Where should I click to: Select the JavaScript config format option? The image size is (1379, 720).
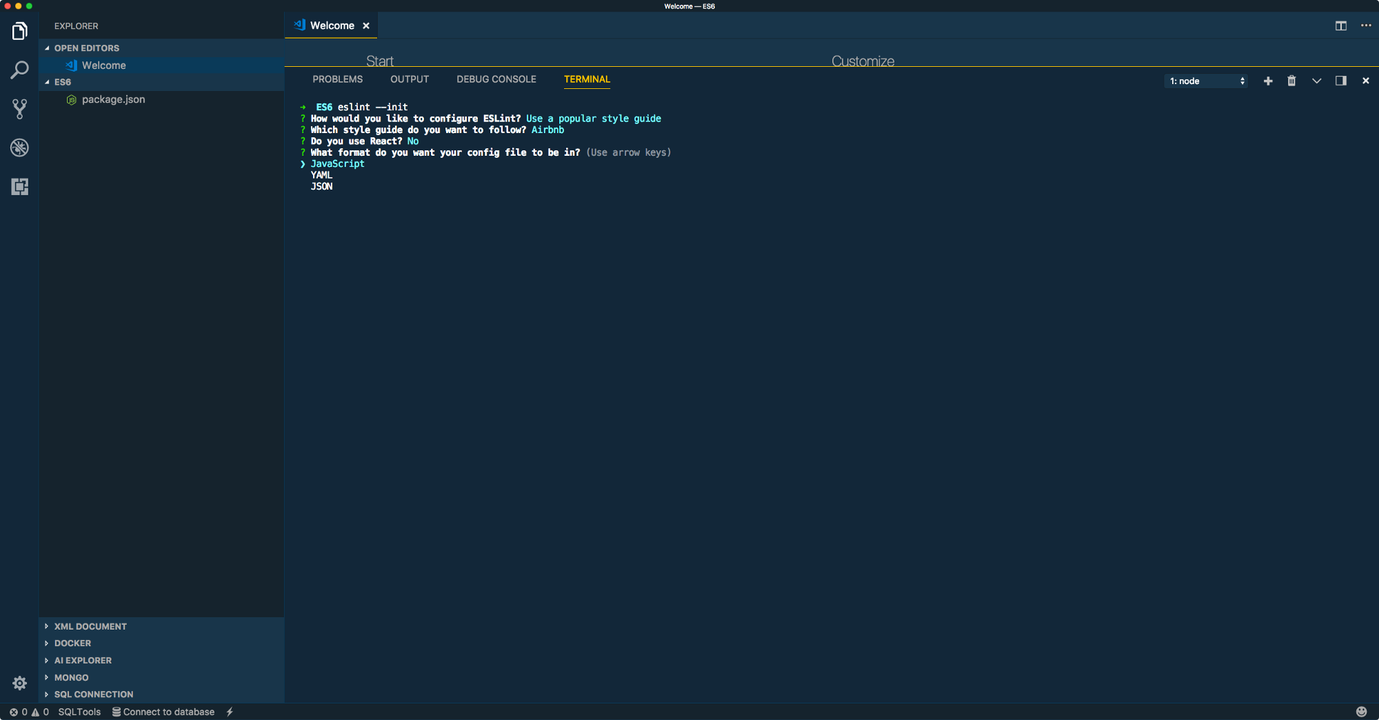(x=337, y=163)
